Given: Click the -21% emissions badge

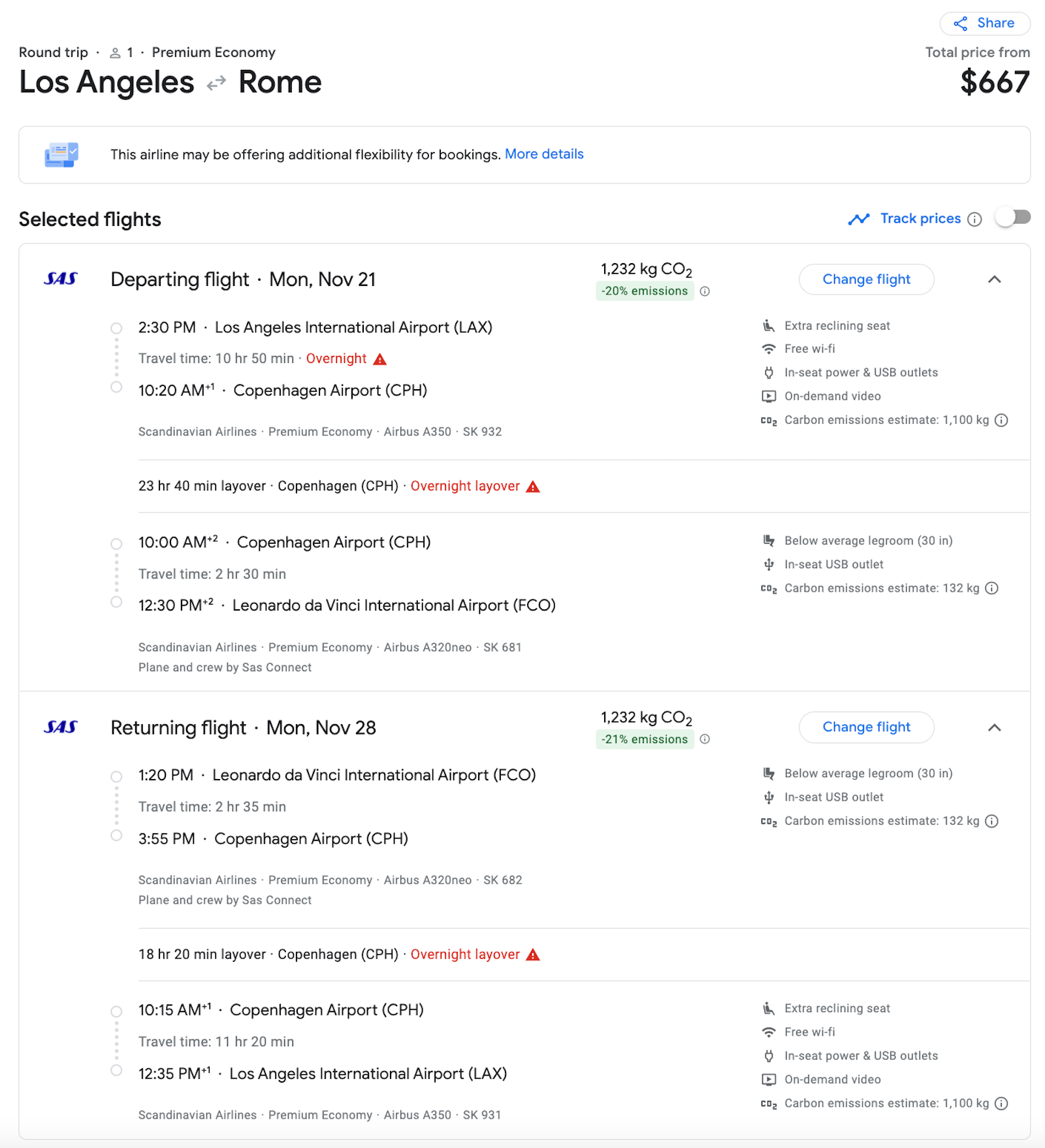Looking at the screenshot, I should 644,739.
